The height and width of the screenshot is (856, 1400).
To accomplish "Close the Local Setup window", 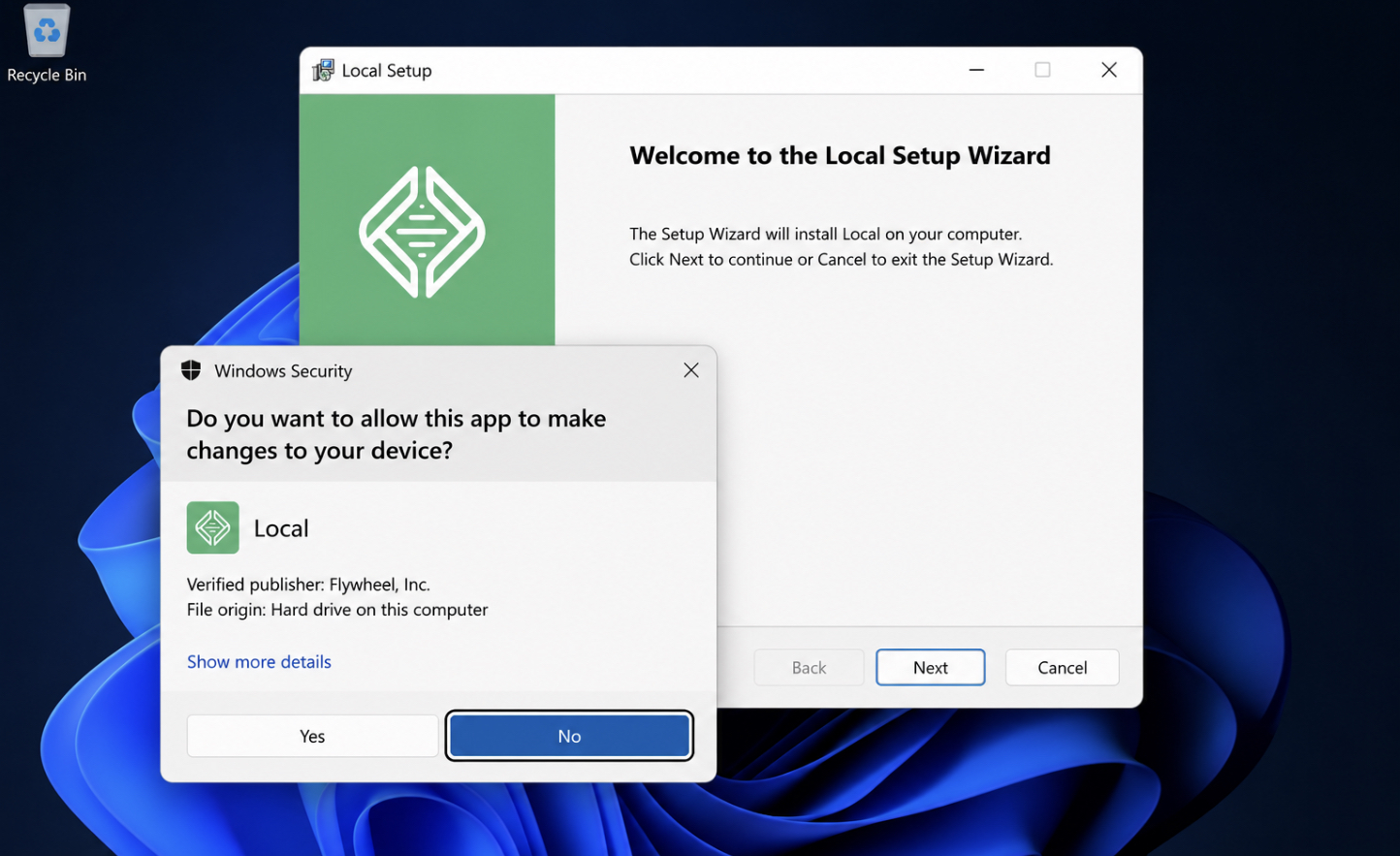I will 1109,70.
